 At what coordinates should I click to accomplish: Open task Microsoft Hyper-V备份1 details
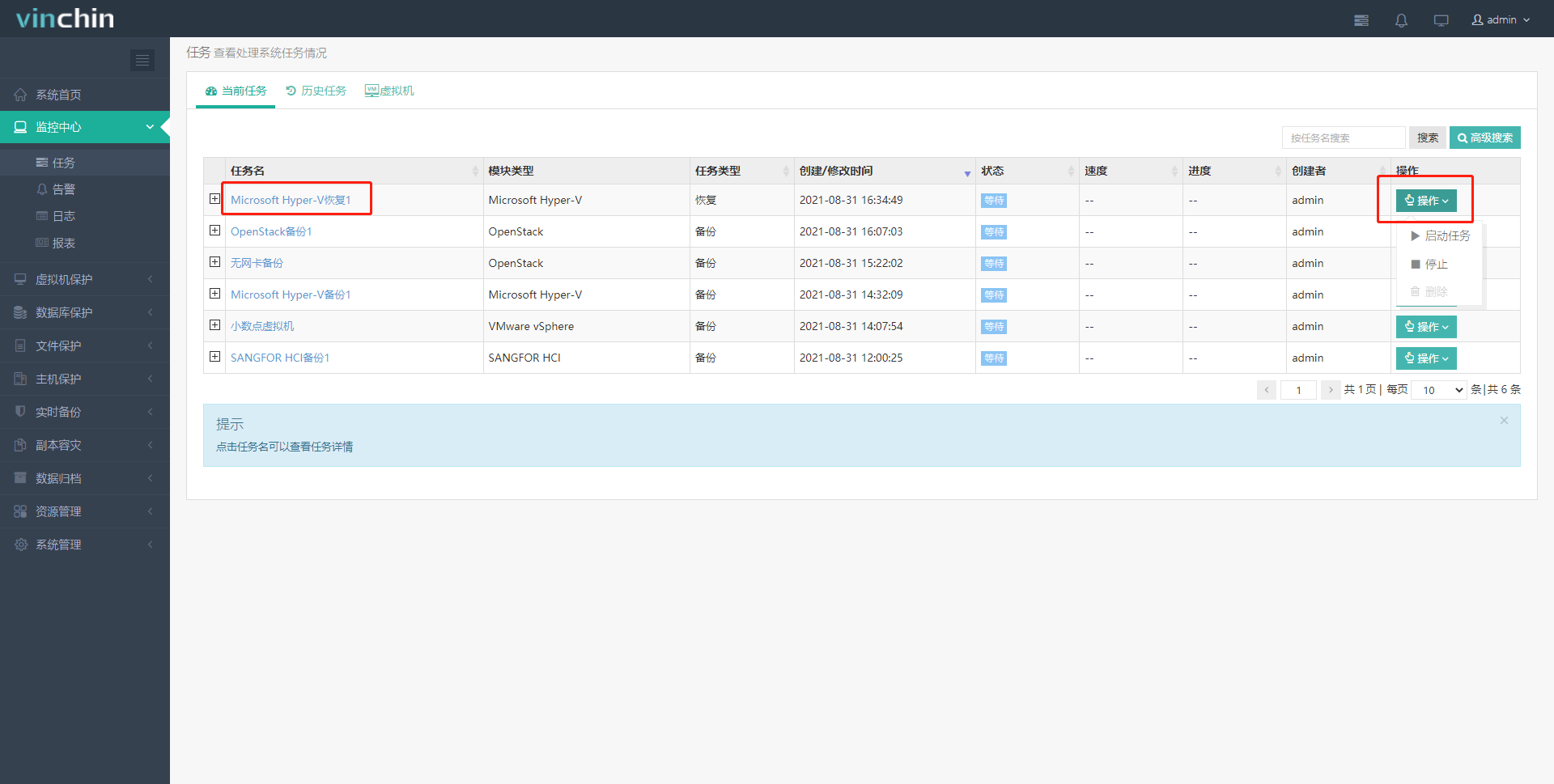point(291,295)
